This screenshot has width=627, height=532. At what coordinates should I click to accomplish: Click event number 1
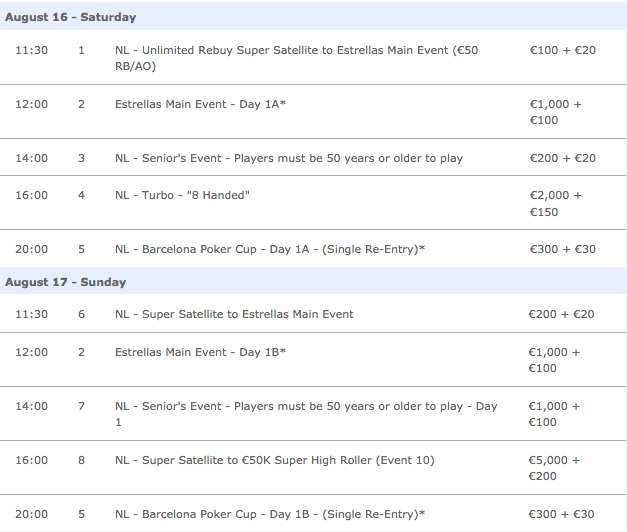tap(82, 49)
